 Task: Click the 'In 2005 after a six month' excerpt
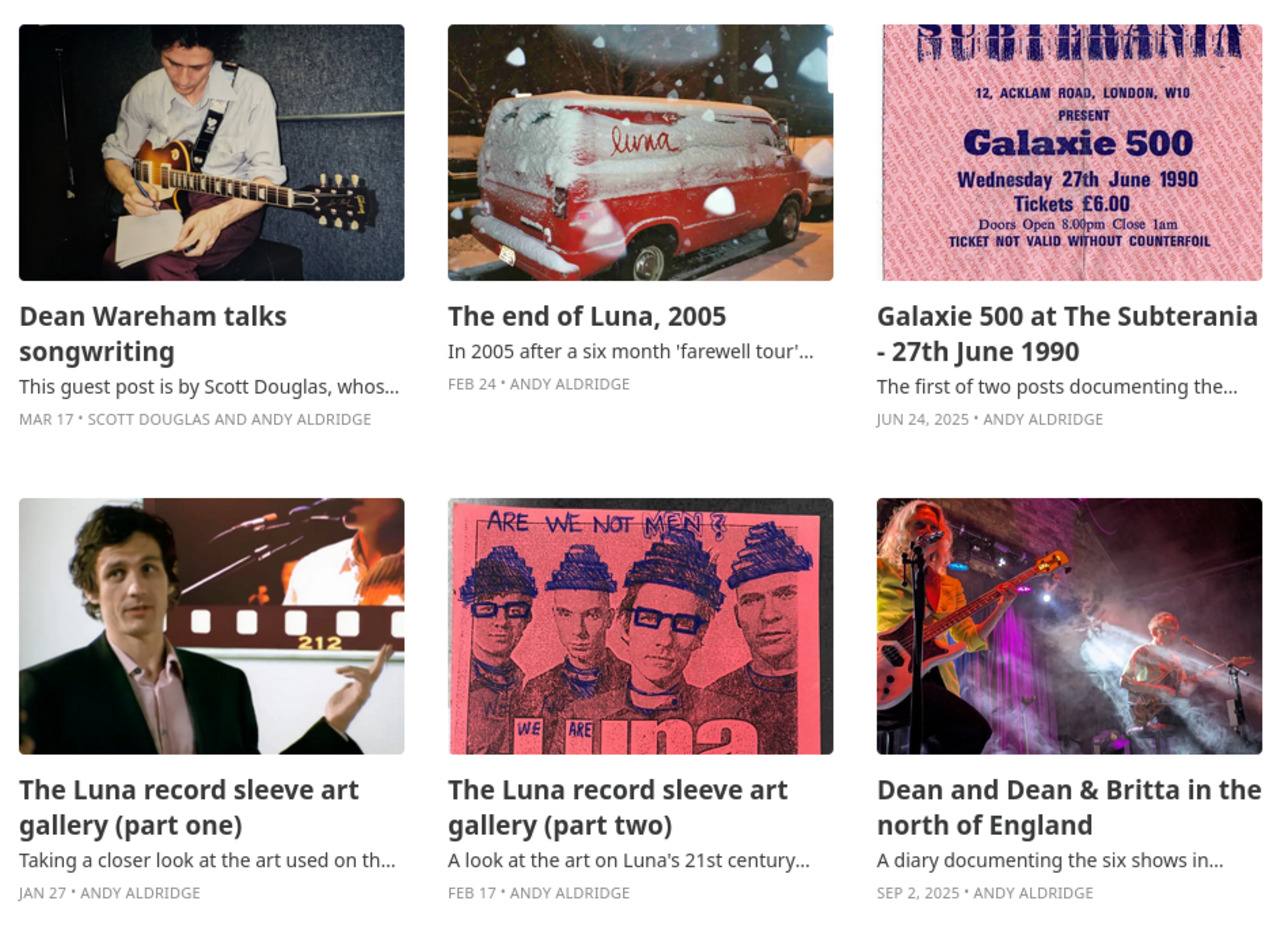(x=631, y=352)
